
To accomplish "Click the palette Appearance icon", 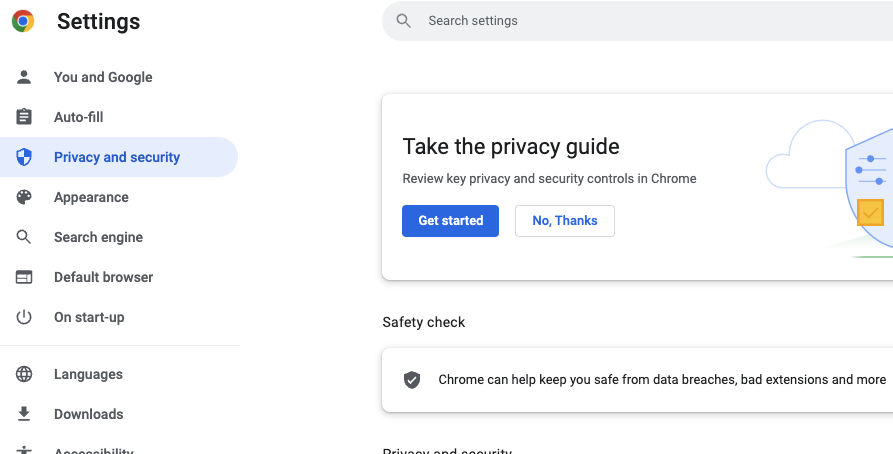I will click(x=24, y=197).
